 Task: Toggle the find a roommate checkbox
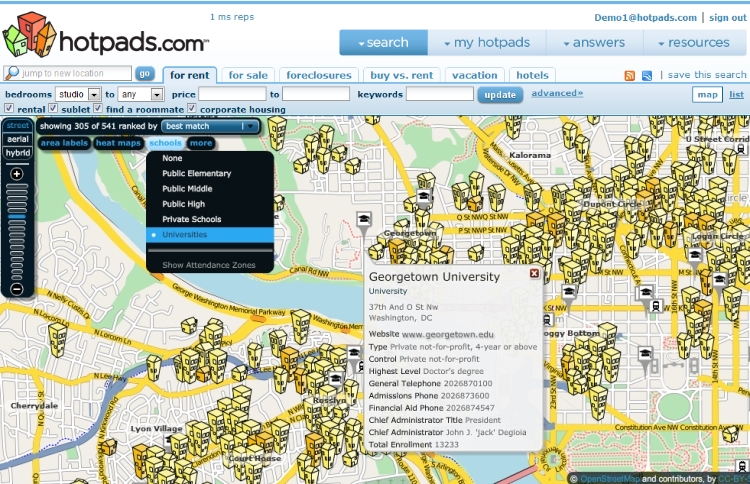pos(98,108)
